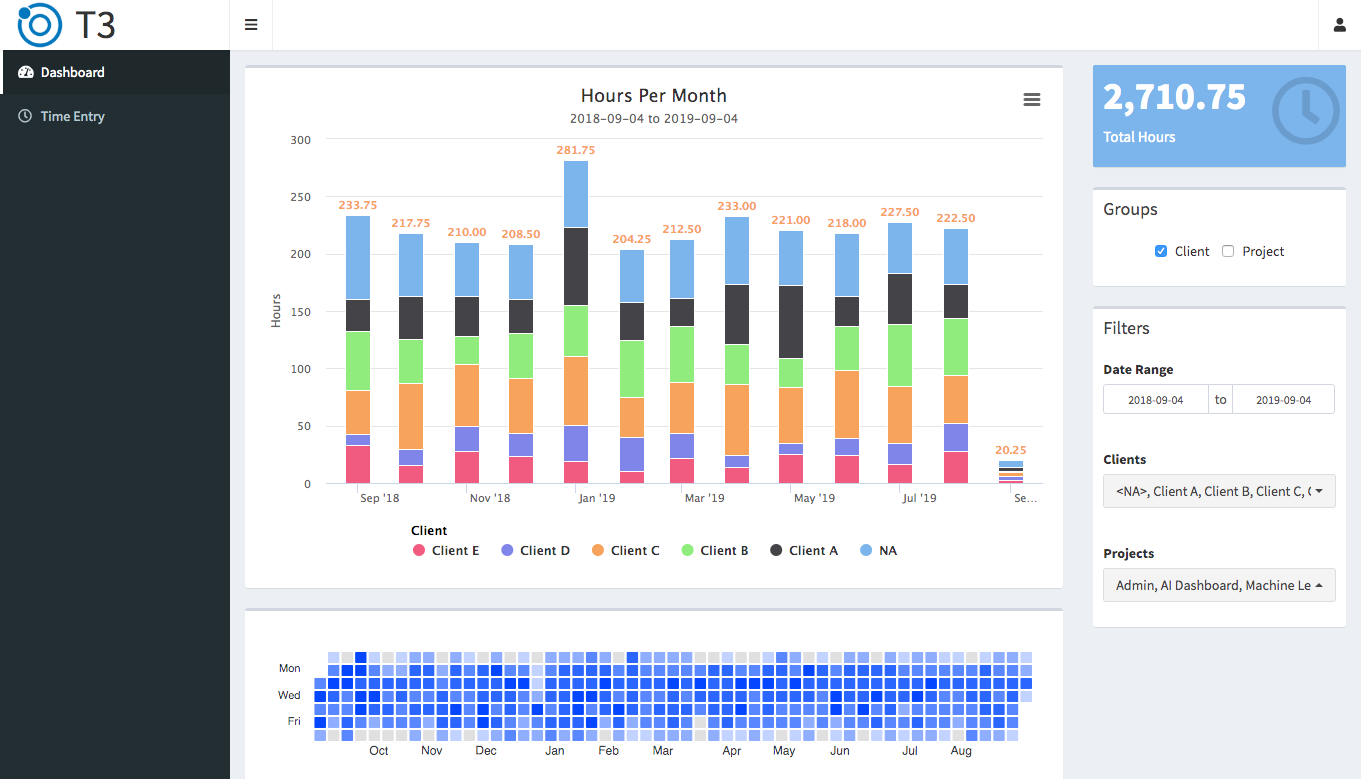This screenshot has width=1361, height=779.
Task: Click the Dashboard speedometer icon
Action: click(x=26, y=73)
